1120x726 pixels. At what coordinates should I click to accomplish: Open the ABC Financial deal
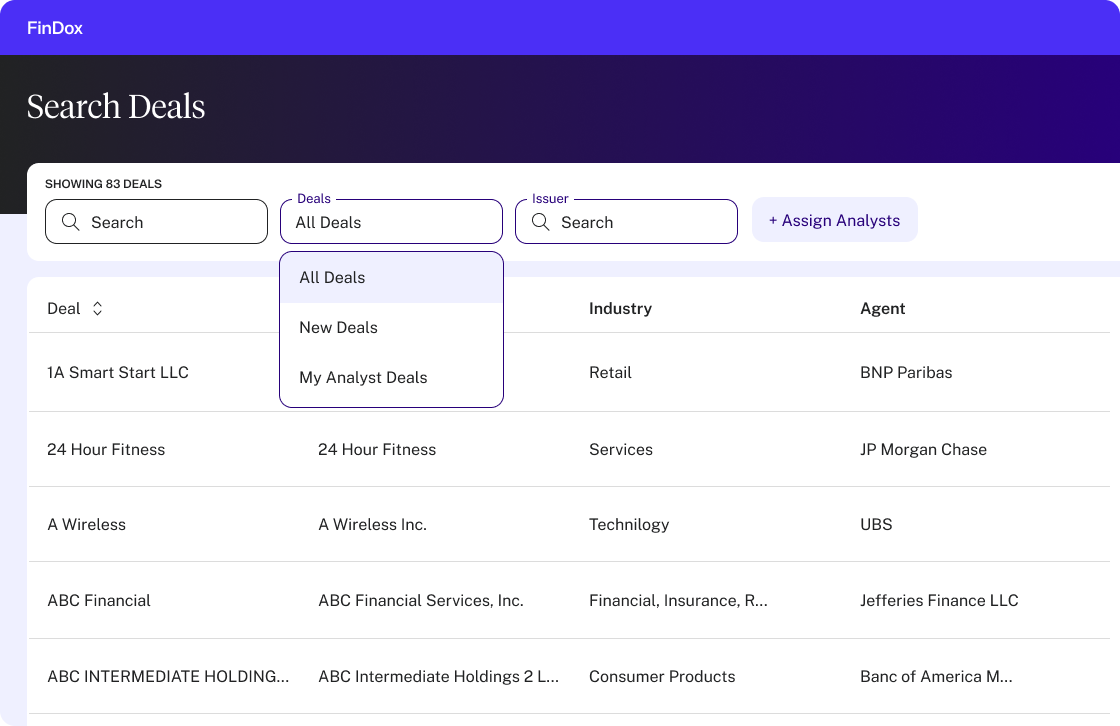tap(99, 601)
